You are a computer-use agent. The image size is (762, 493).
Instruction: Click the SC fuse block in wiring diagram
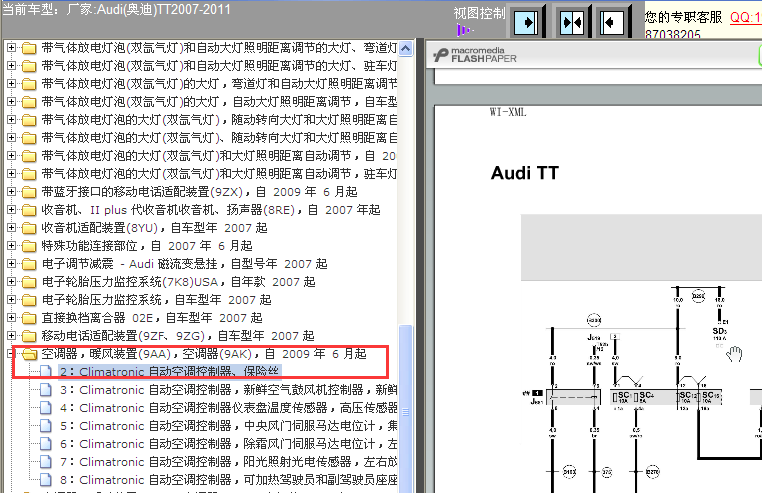click(x=666, y=397)
